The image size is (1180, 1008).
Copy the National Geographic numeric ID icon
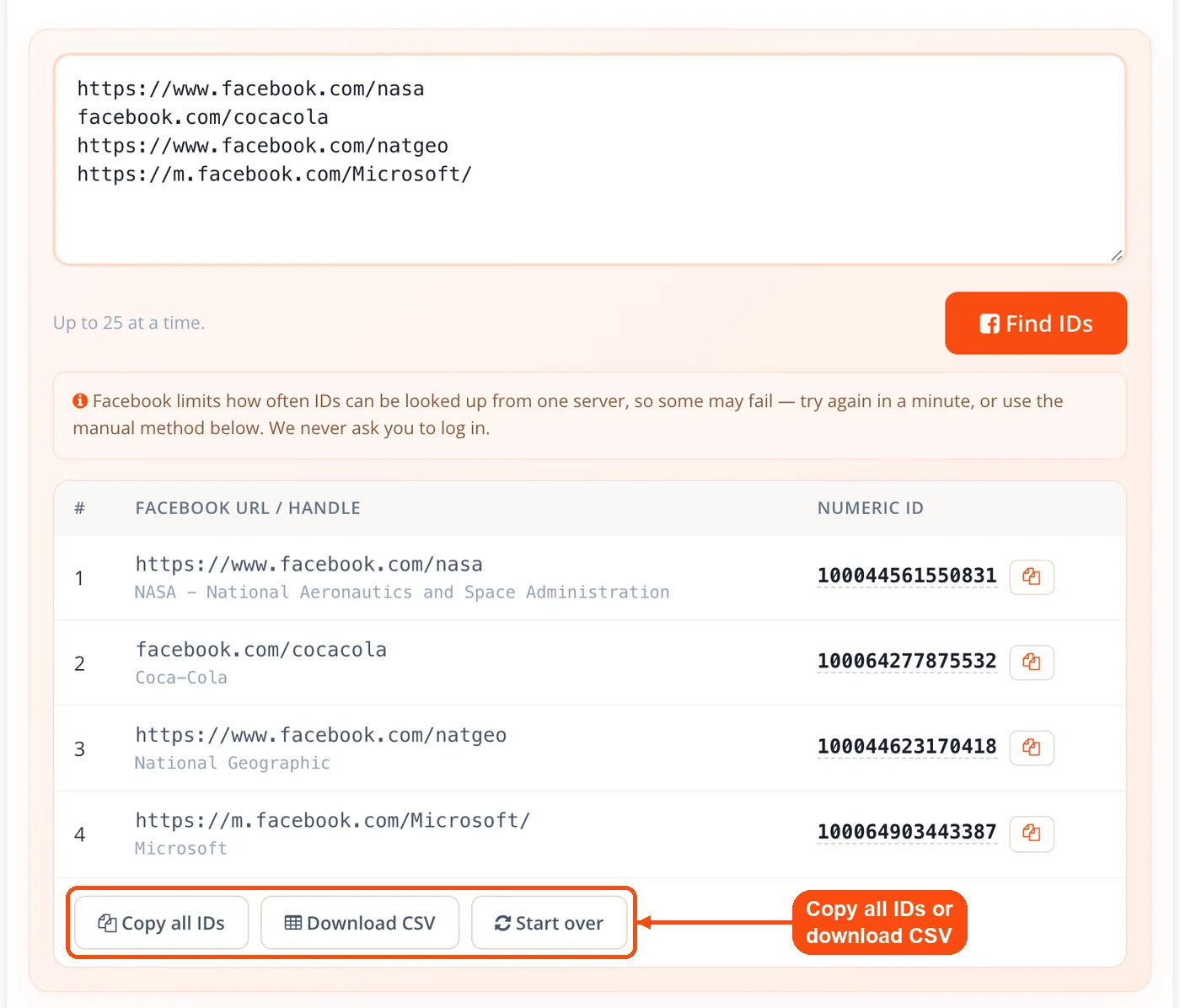click(1032, 748)
